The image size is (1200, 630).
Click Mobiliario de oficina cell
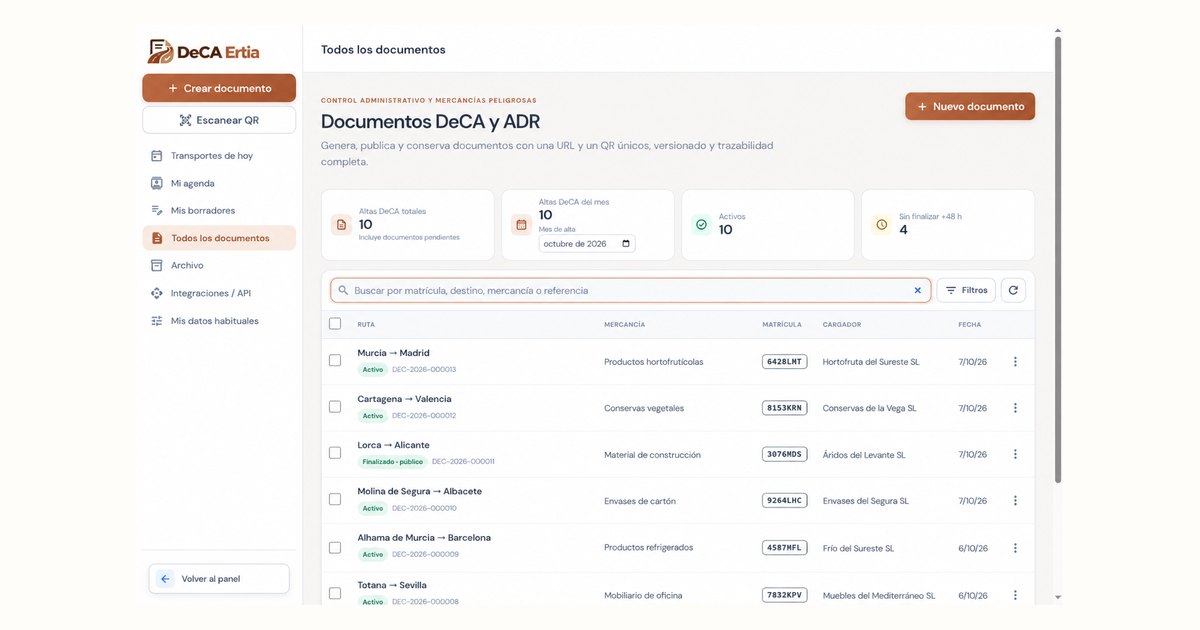pos(643,595)
